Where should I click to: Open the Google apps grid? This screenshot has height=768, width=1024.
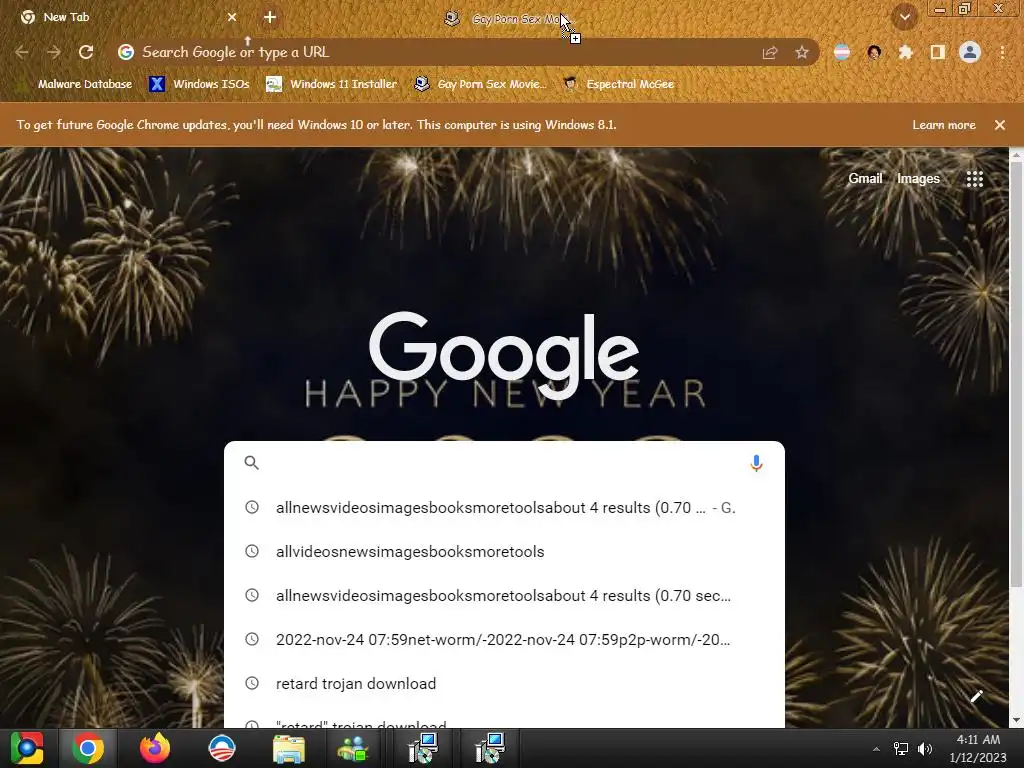[974, 179]
